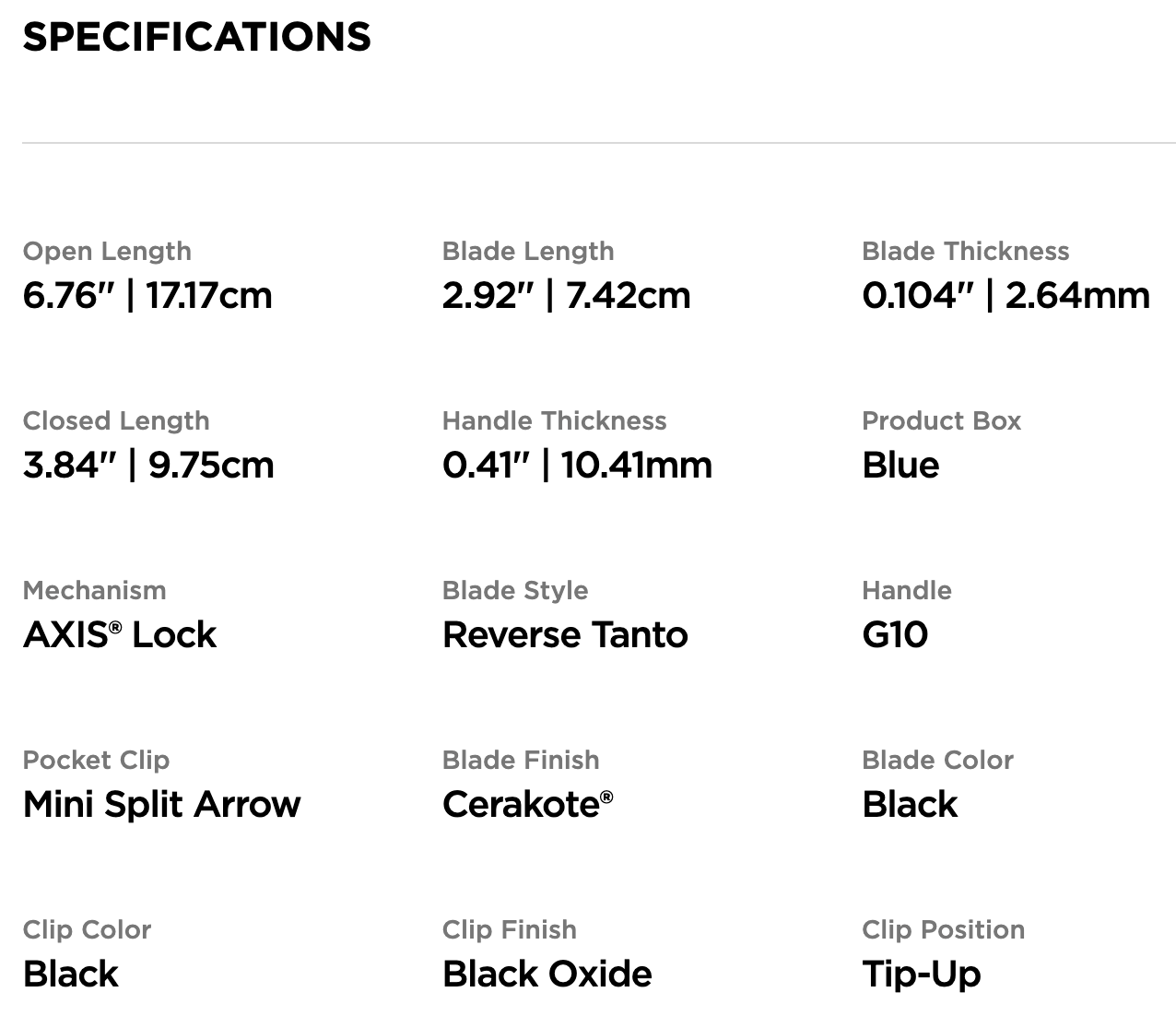
Task: Click the Pocket Clip label
Action: [x=96, y=760]
